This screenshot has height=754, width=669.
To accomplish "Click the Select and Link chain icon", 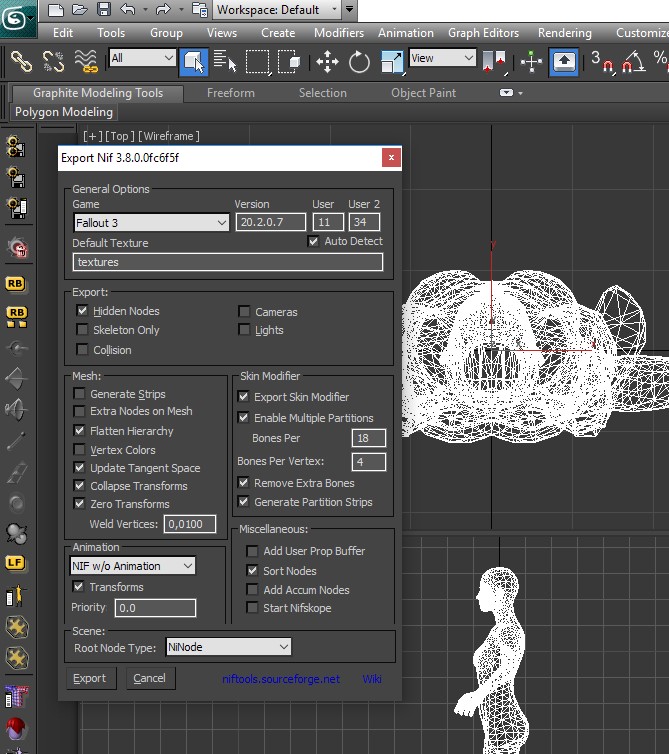I will tap(21, 62).
